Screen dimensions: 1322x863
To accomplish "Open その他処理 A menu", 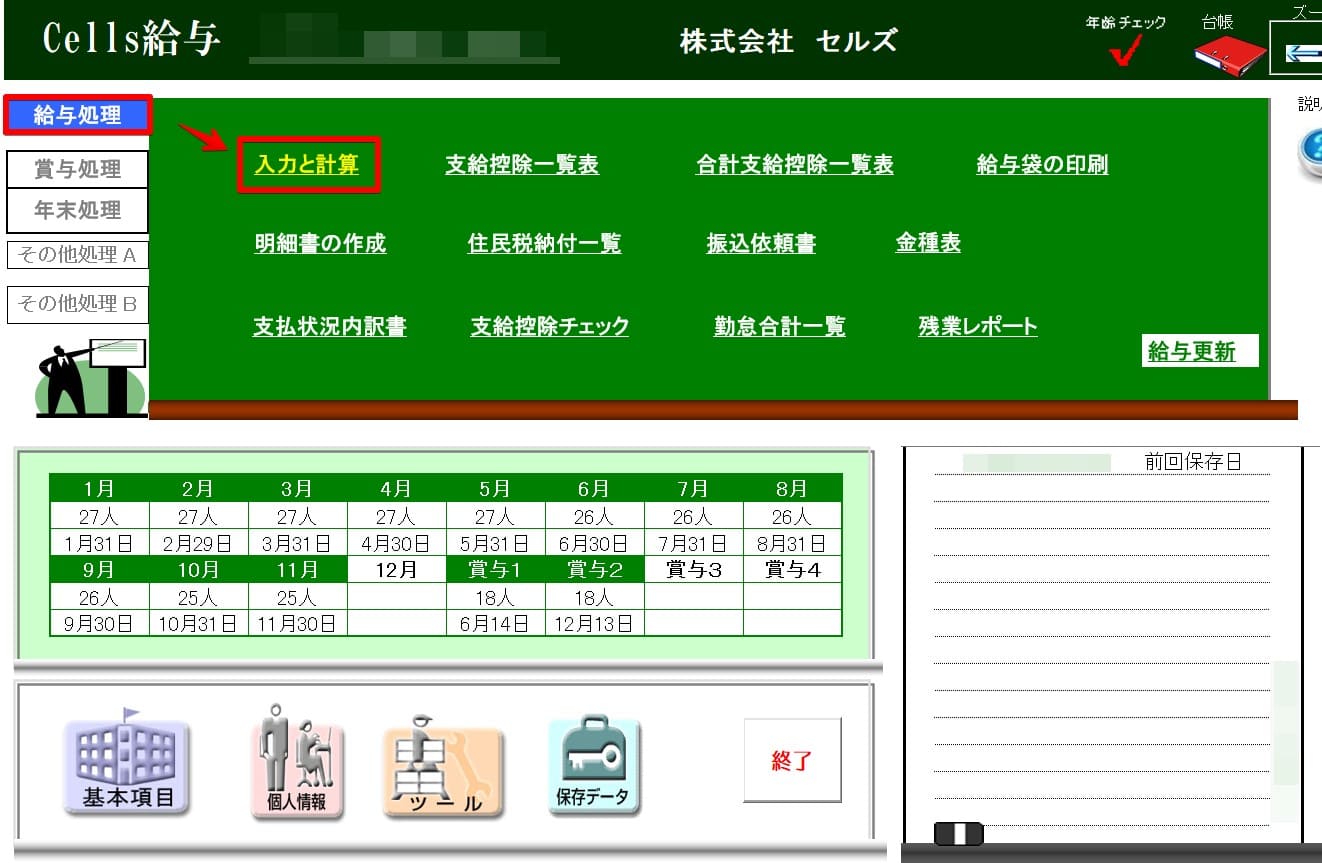I will pyautogui.click(x=77, y=255).
